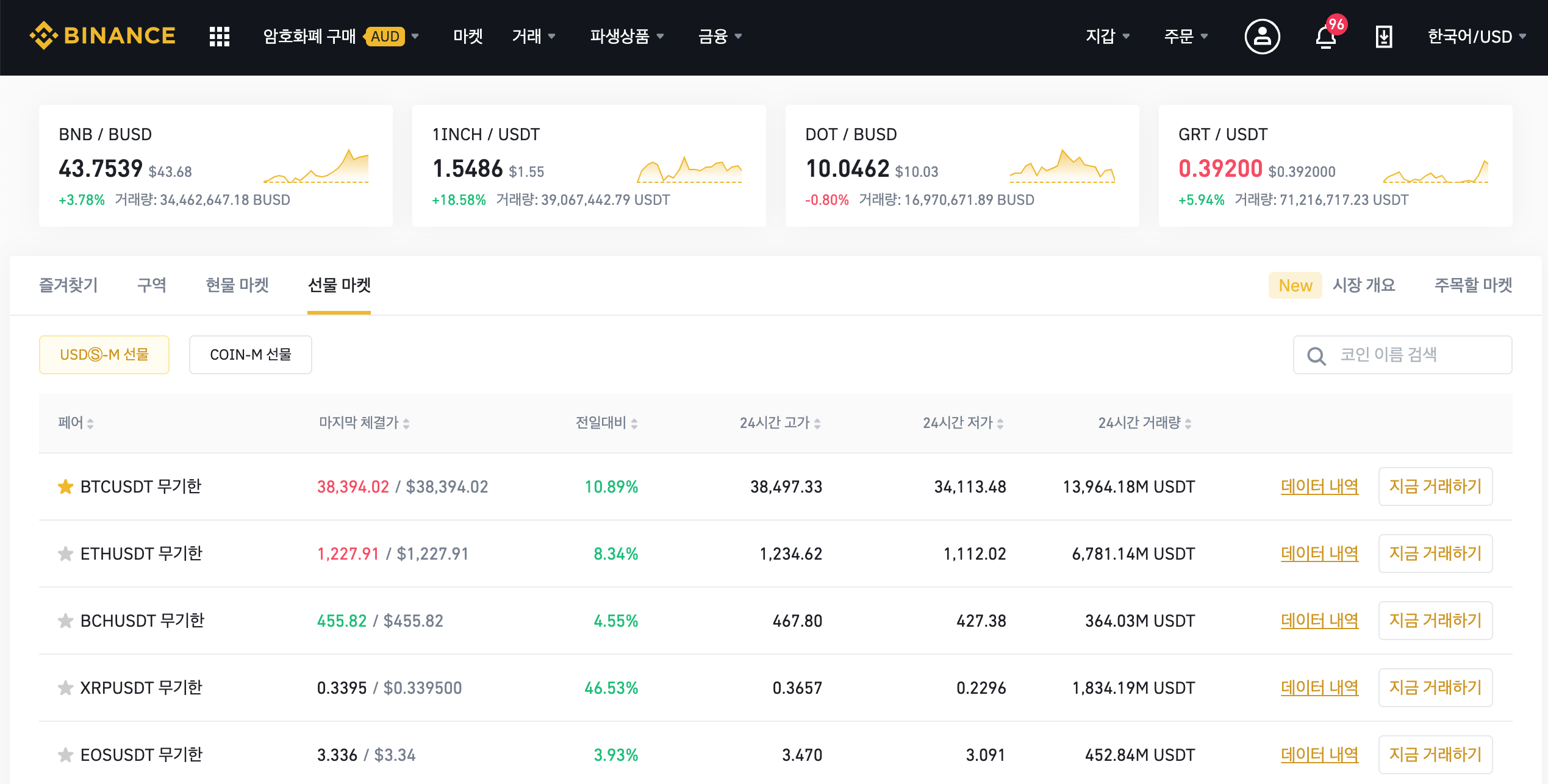The width and height of the screenshot is (1548, 784).
Task: Click the app download icon
Action: point(1384,37)
